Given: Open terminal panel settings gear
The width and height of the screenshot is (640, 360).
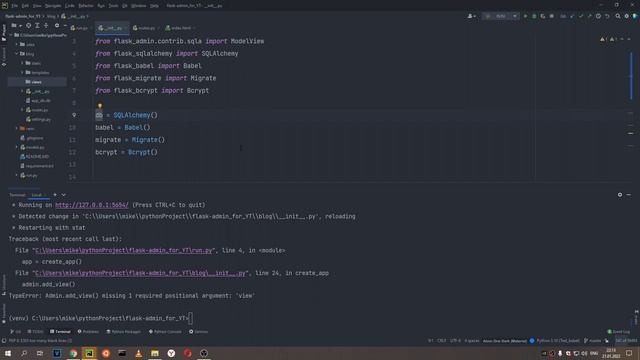Looking at the screenshot, I should [x=620, y=195].
